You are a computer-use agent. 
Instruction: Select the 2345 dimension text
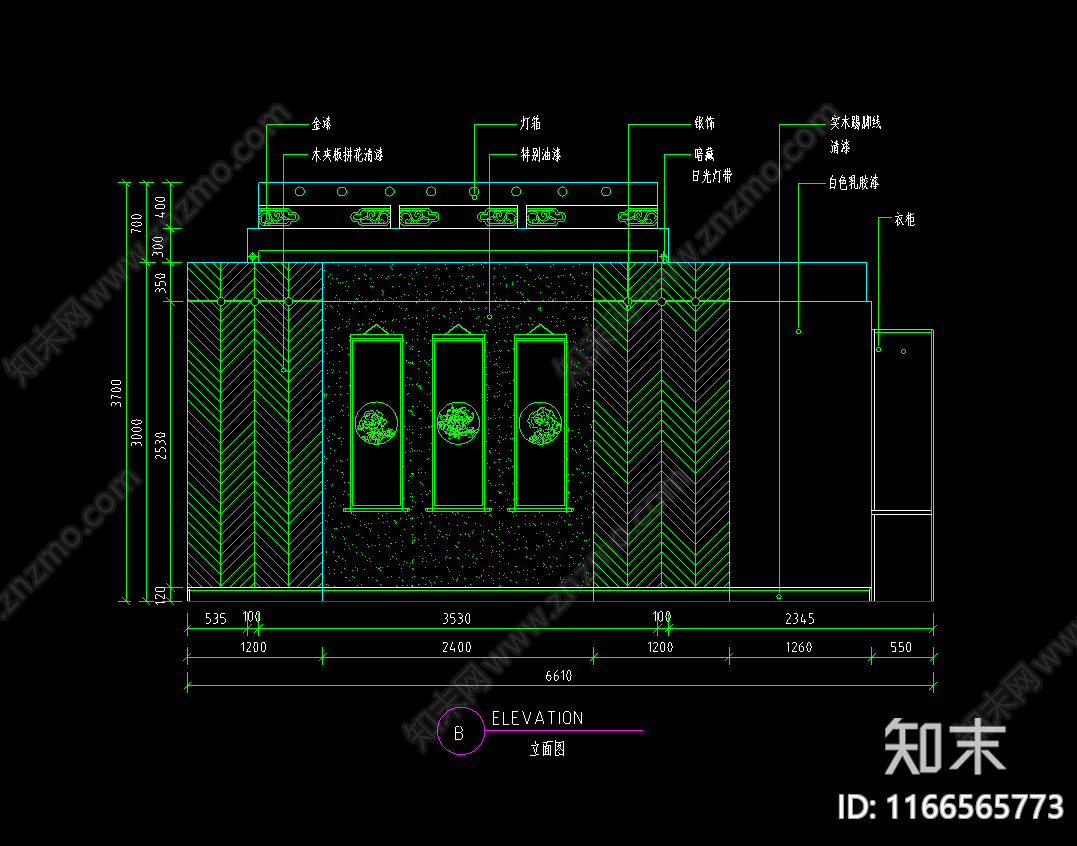point(800,619)
